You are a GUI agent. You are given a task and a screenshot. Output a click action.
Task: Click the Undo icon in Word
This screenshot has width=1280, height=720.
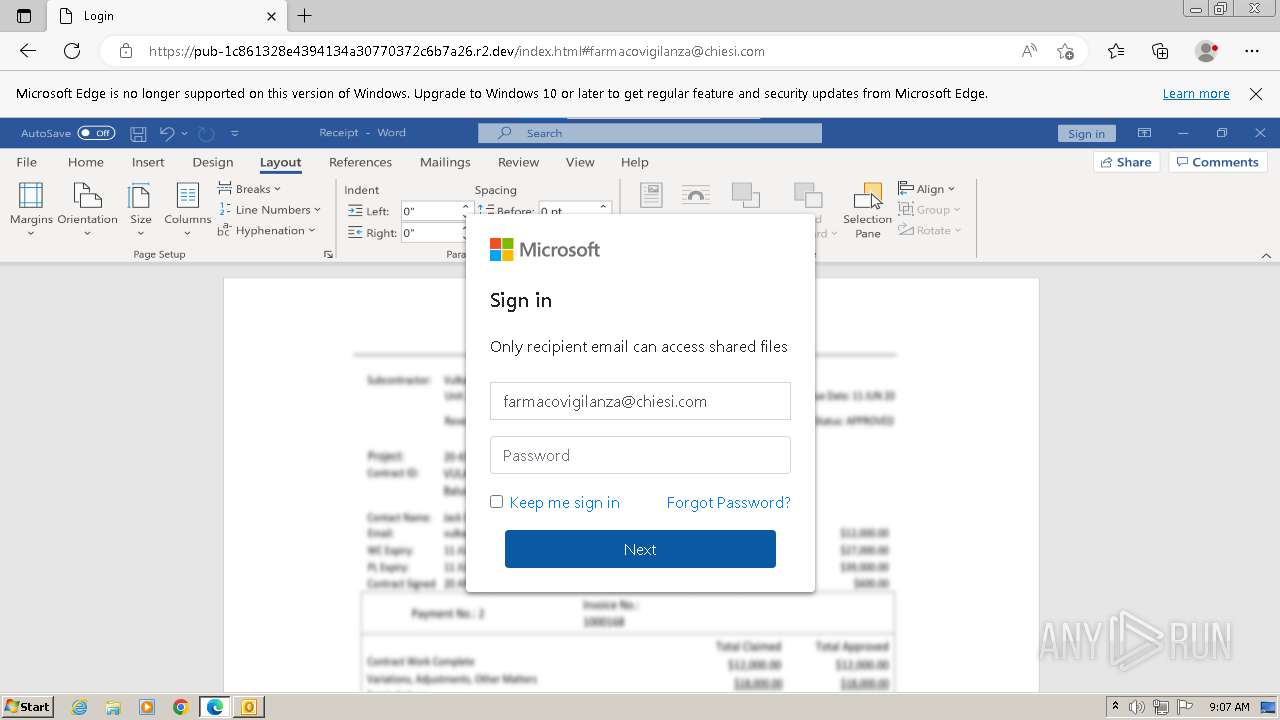click(x=167, y=133)
